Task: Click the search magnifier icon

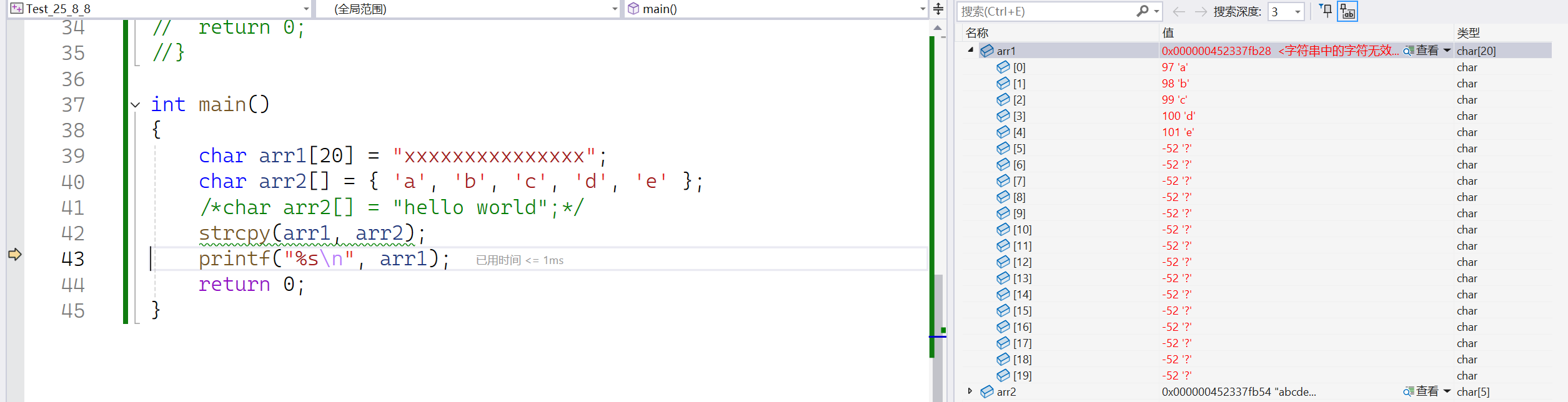Action: (x=1143, y=11)
